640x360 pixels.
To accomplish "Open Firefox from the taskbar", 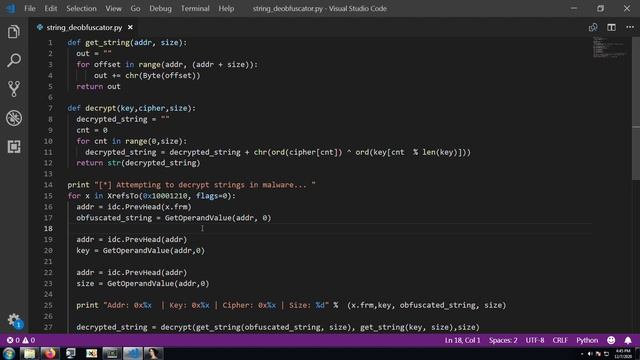I will [50, 353].
